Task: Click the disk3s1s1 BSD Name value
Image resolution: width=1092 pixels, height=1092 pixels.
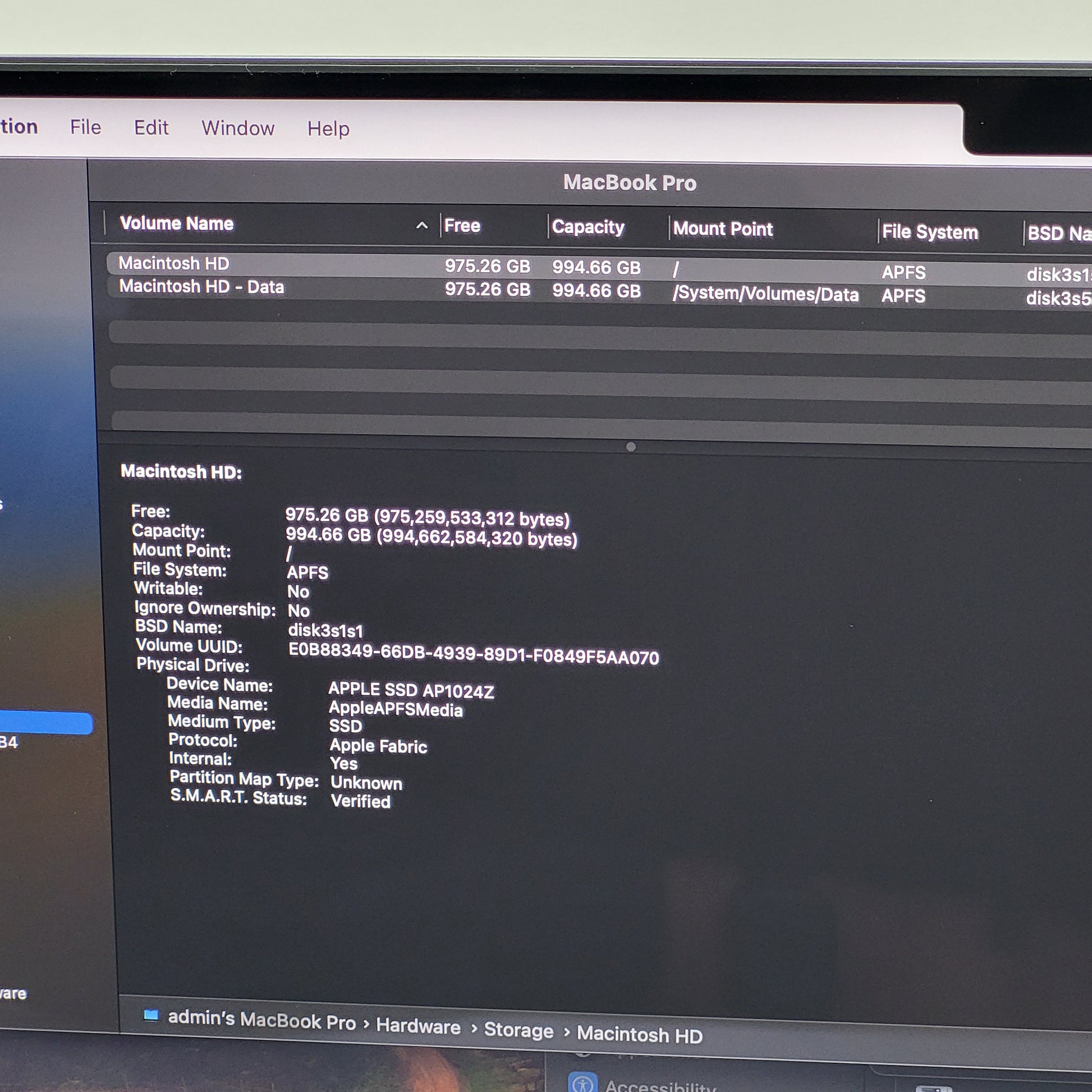Action: 325,630
